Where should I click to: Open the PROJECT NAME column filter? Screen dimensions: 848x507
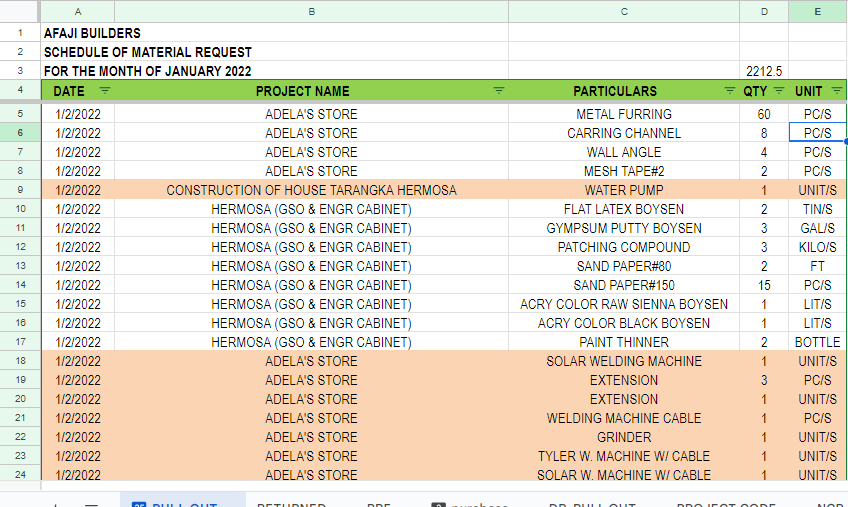(499, 91)
